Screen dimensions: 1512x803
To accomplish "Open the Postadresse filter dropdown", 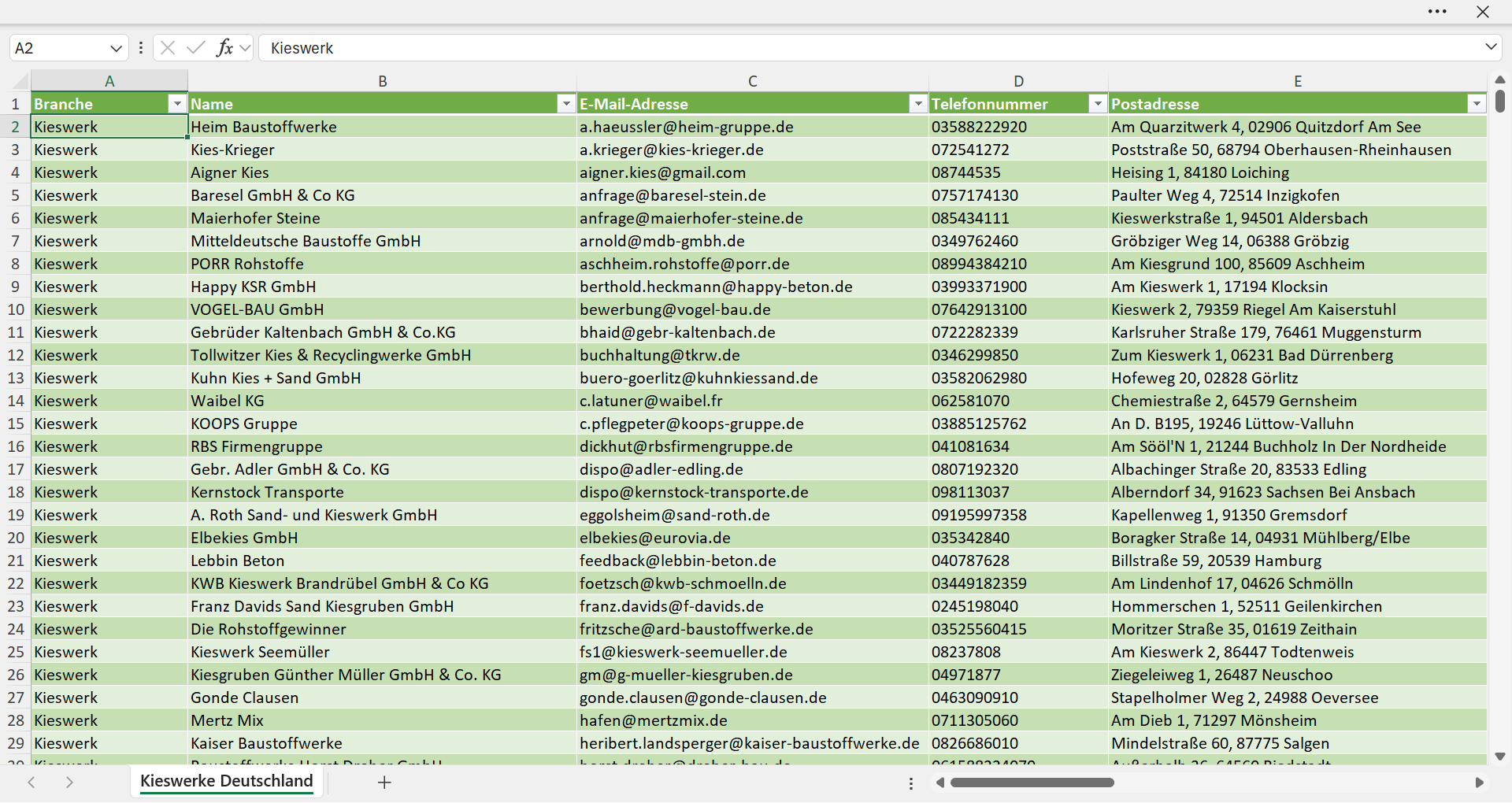I will click(x=1477, y=104).
